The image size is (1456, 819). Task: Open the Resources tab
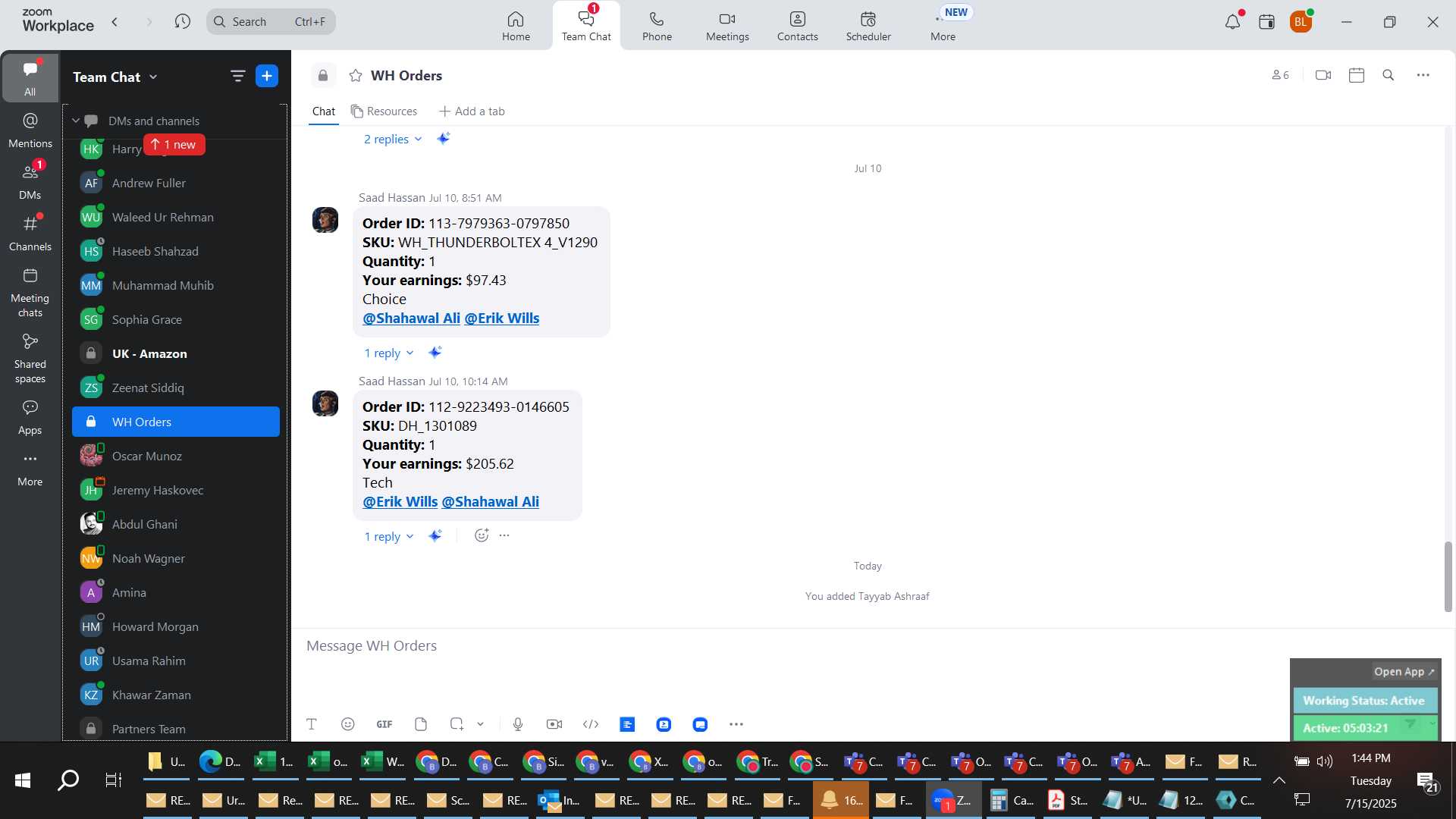[384, 111]
